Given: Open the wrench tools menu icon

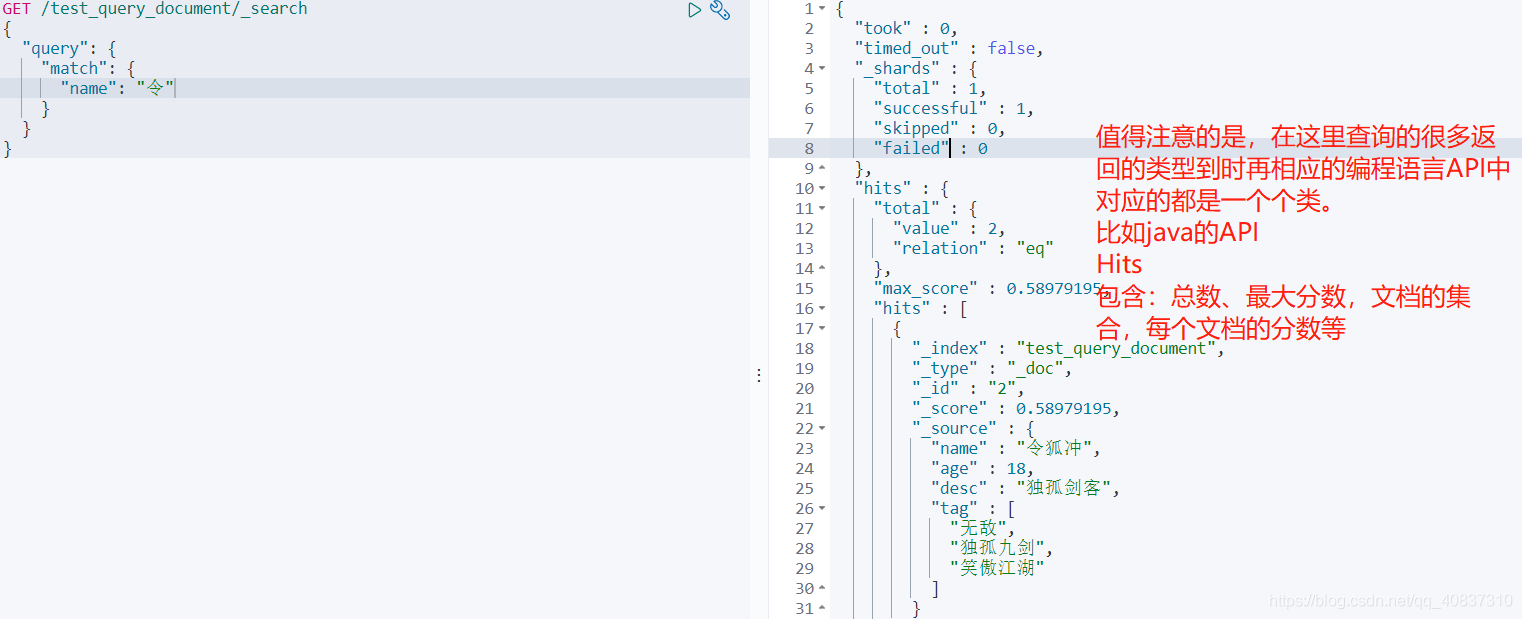Looking at the screenshot, I should (720, 10).
